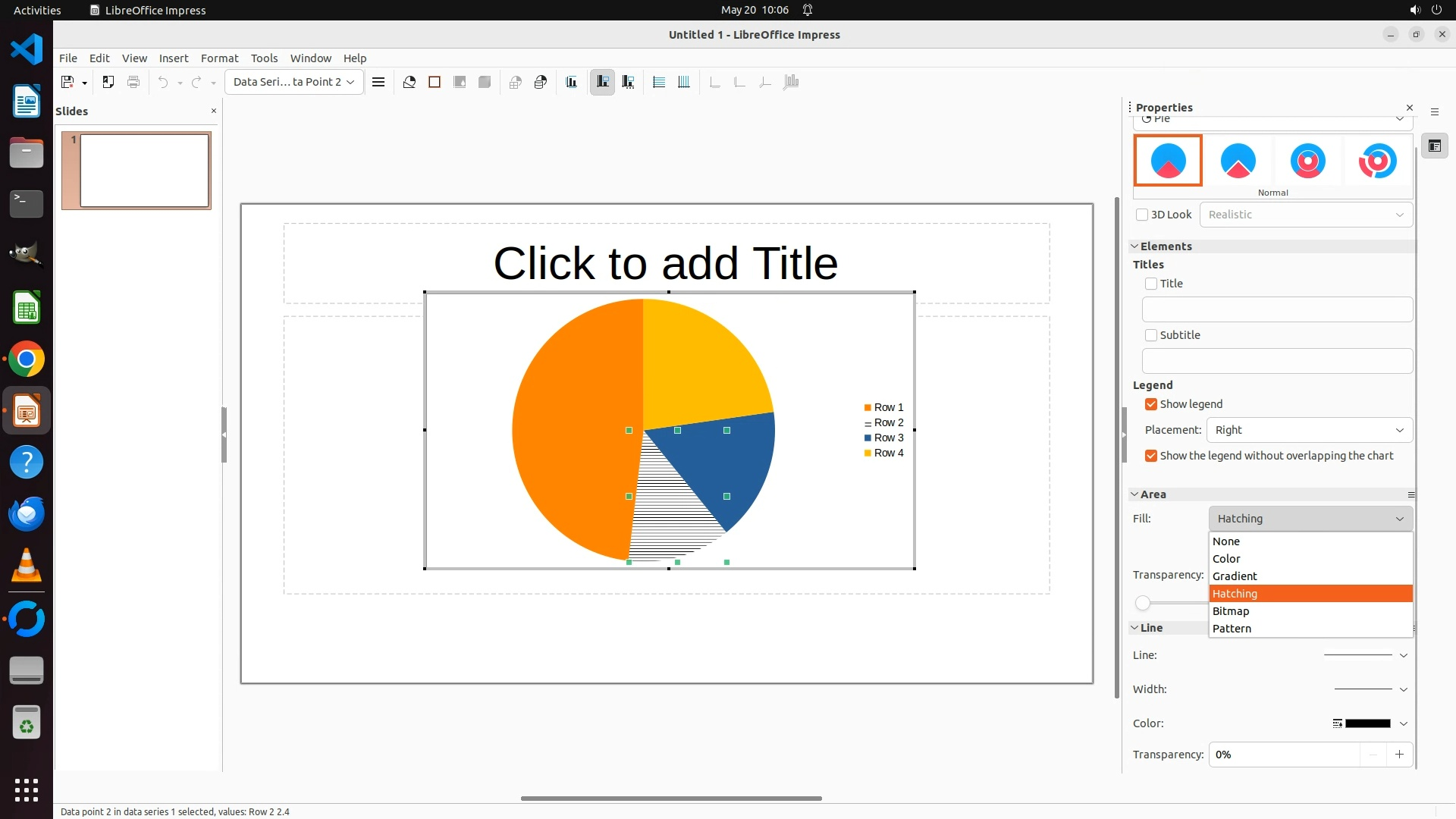This screenshot has height=819, width=1456.
Task: Open the legend Placement dropdown
Action: point(1309,430)
